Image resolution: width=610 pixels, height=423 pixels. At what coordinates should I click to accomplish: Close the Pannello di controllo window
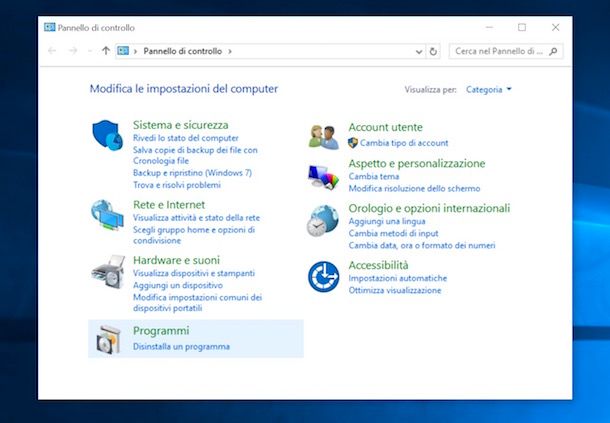[556, 27]
